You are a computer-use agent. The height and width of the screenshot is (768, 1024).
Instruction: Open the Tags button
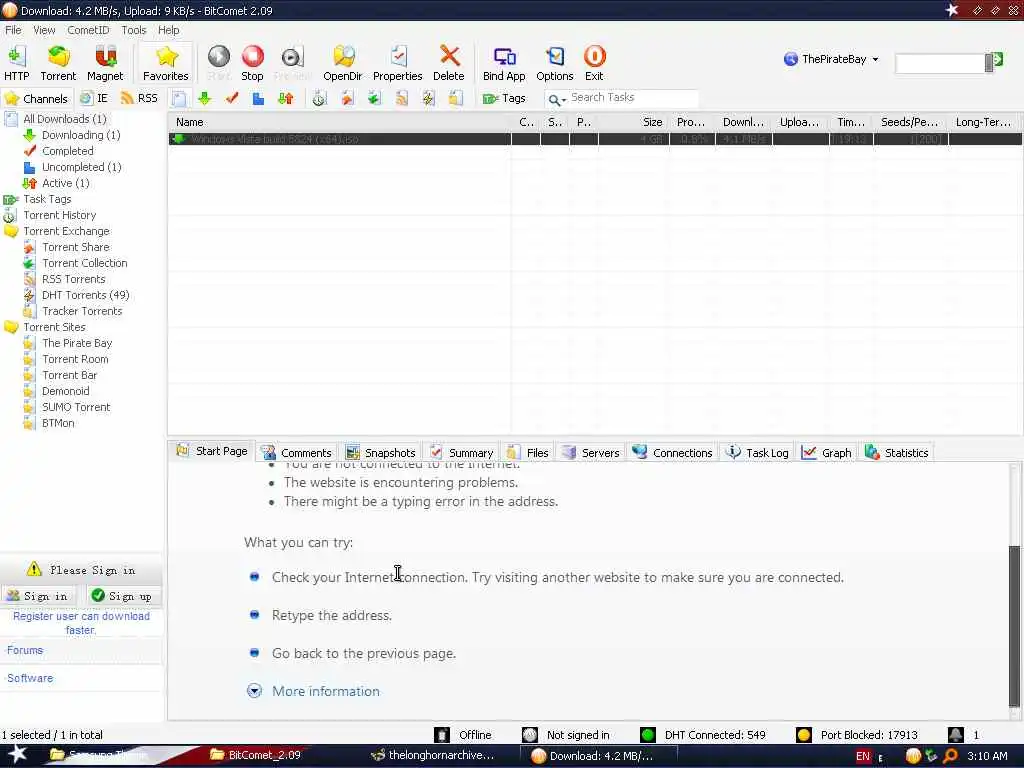(504, 99)
